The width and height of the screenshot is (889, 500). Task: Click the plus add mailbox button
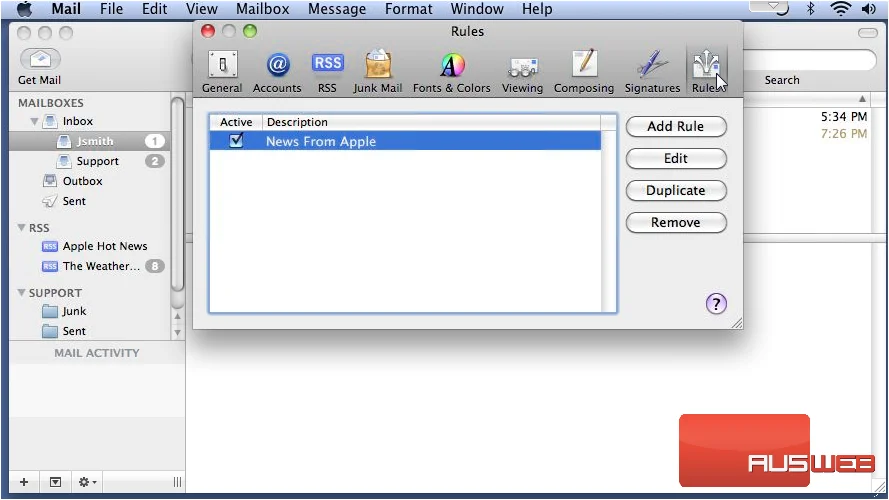(x=24, y=482)
